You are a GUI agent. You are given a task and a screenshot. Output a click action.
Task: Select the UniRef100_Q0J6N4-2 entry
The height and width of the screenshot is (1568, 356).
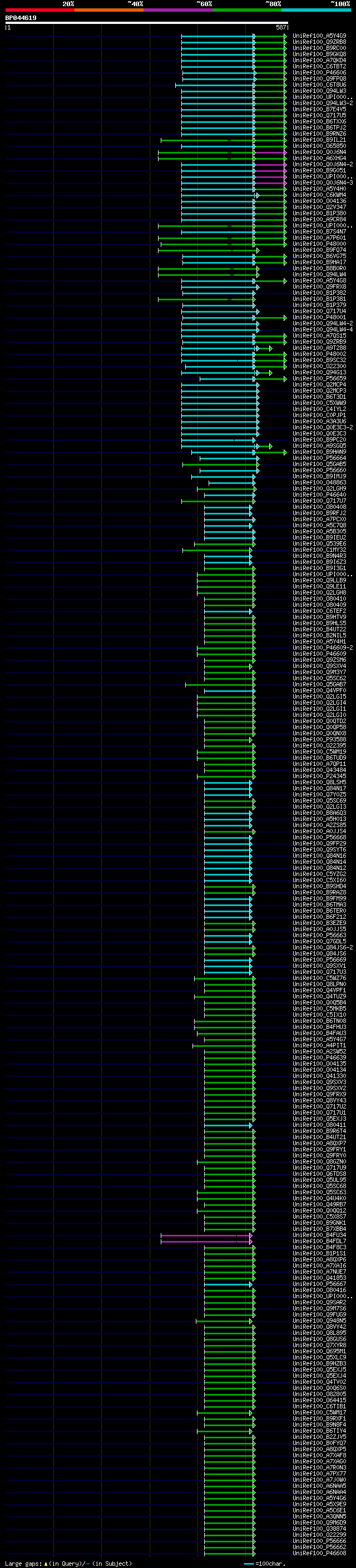pos(323,164)
